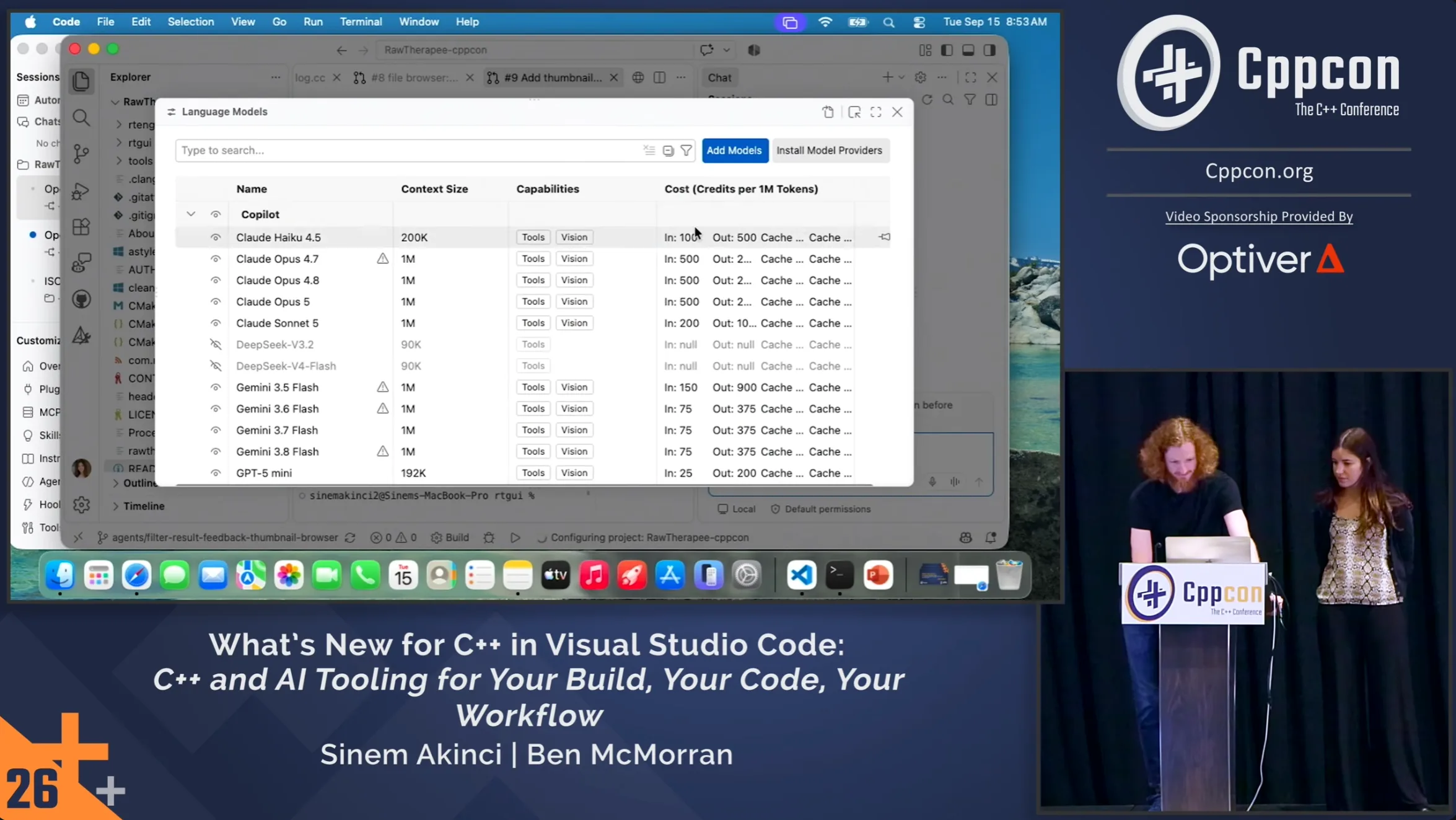Screen dimensions: 1456x820
Task: Open Visual Studio Code from the Dock
Action: [801, 575]
